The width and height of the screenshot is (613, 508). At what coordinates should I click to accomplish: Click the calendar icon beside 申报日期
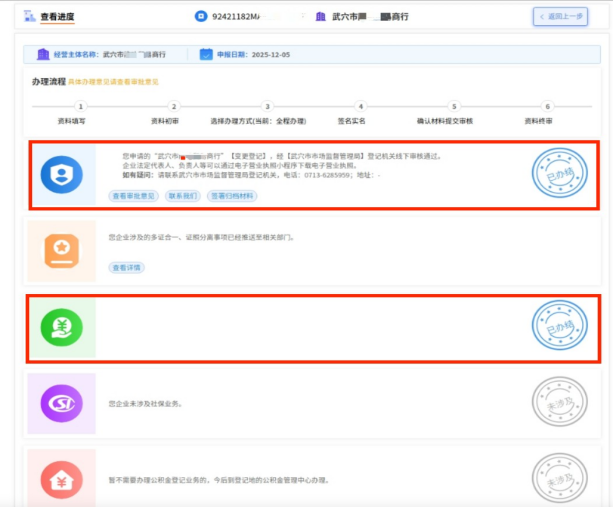coord(206,54)
